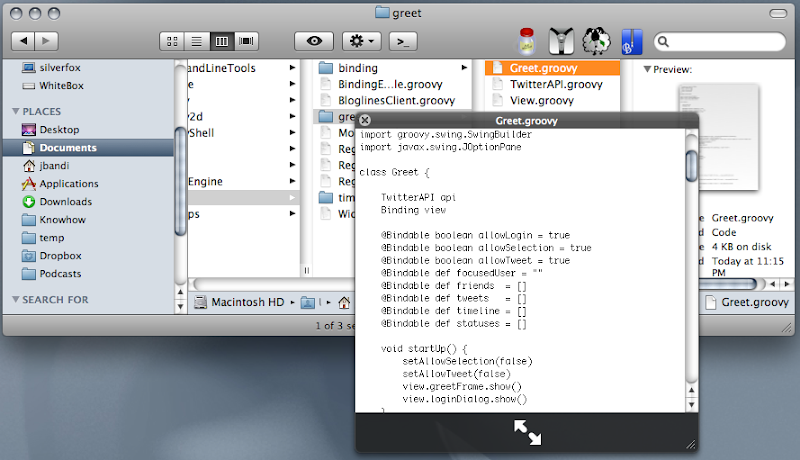Click the jar icon in toolbar
This screenshot has width=800, height=460.
(x=527, y=41)
